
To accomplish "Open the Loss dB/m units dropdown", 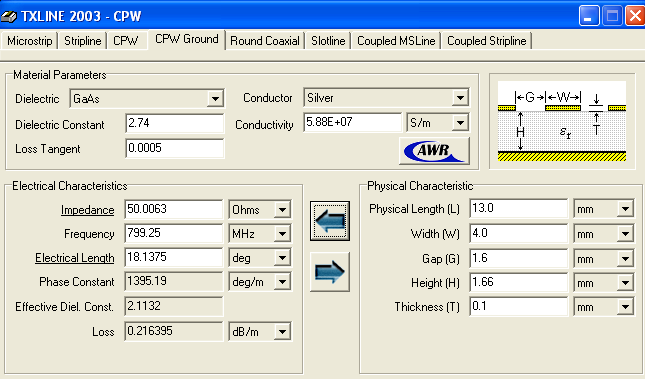I will tap(282, 332).
